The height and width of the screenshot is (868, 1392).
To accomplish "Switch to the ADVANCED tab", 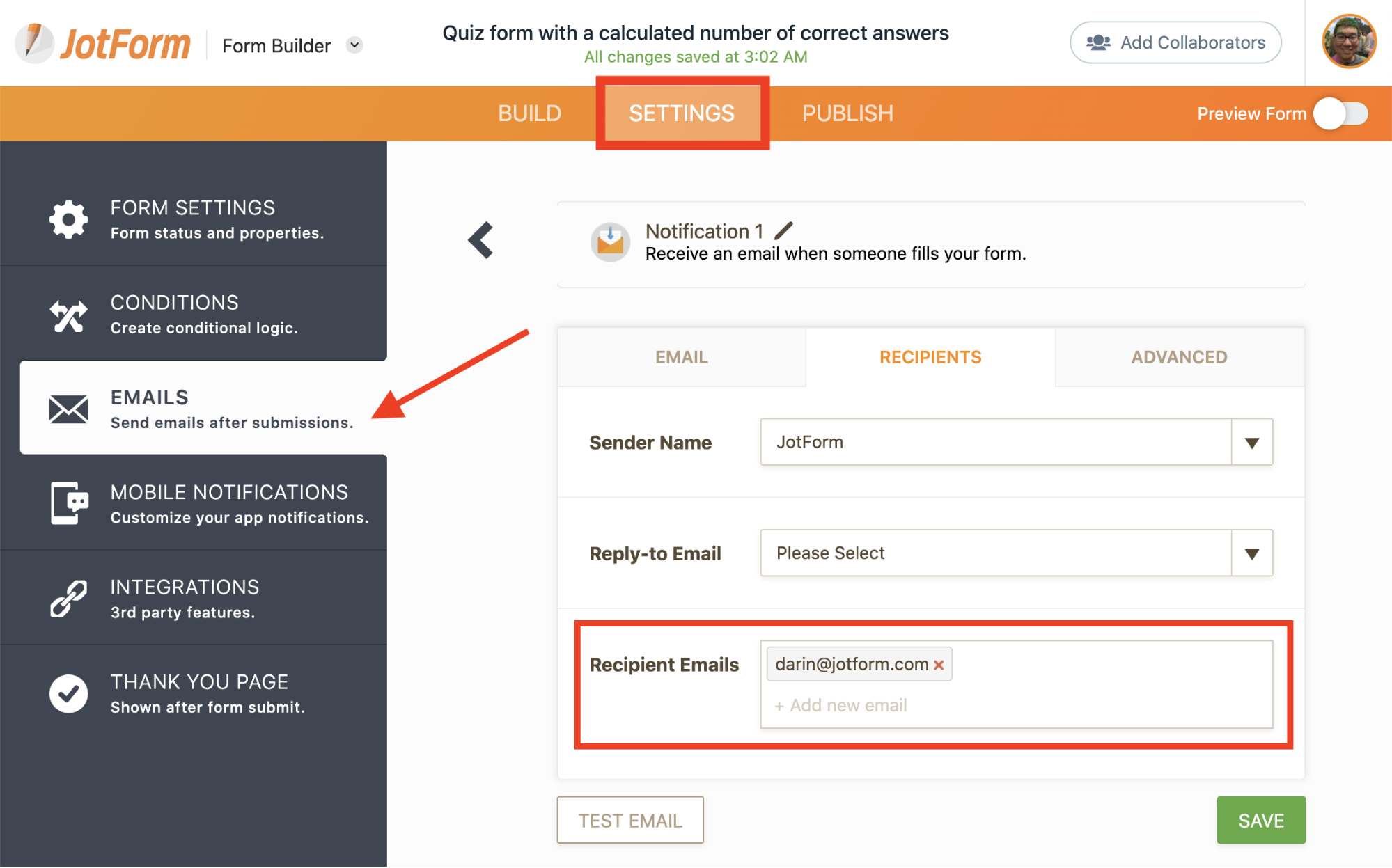I will pyautogui.click(x=1178, y=357).
